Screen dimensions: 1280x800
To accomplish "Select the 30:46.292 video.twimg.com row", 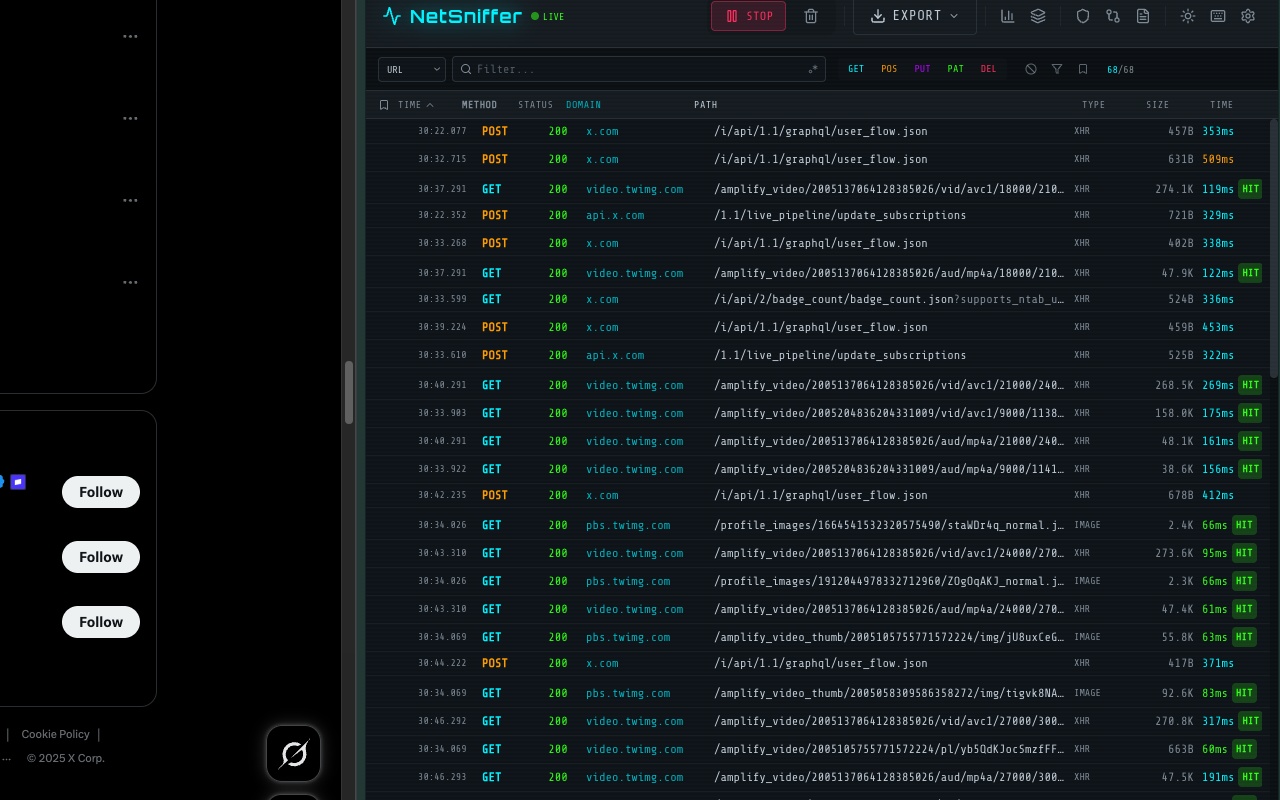I will [818, 721].
